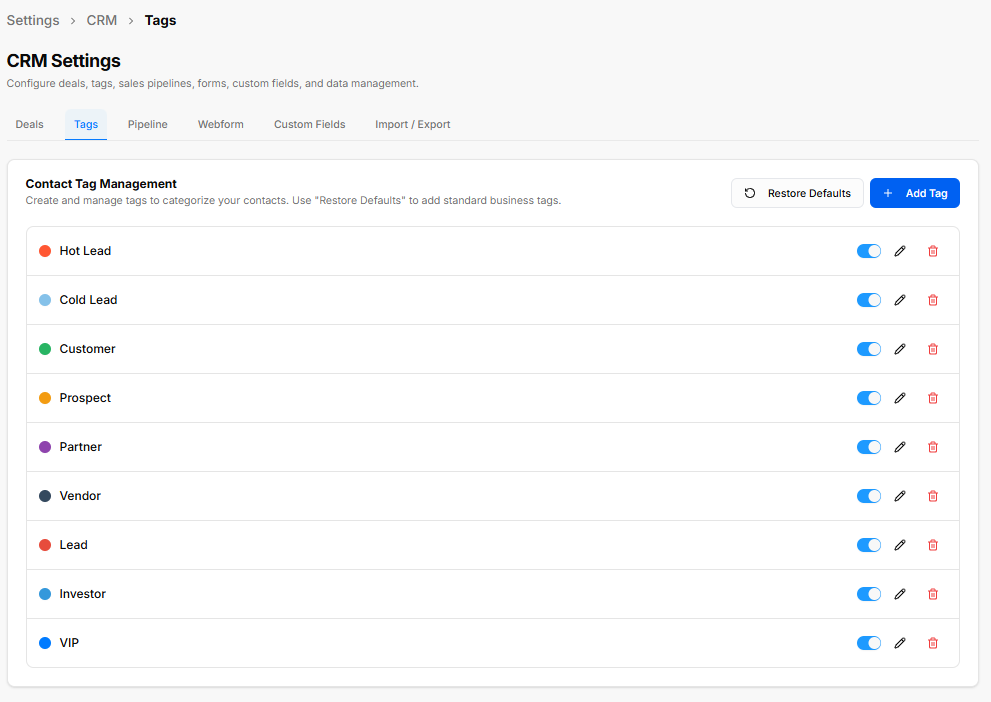Delete the VIP tag
The height and width of the screenshot is (702, 991).
tap(933, 643)
